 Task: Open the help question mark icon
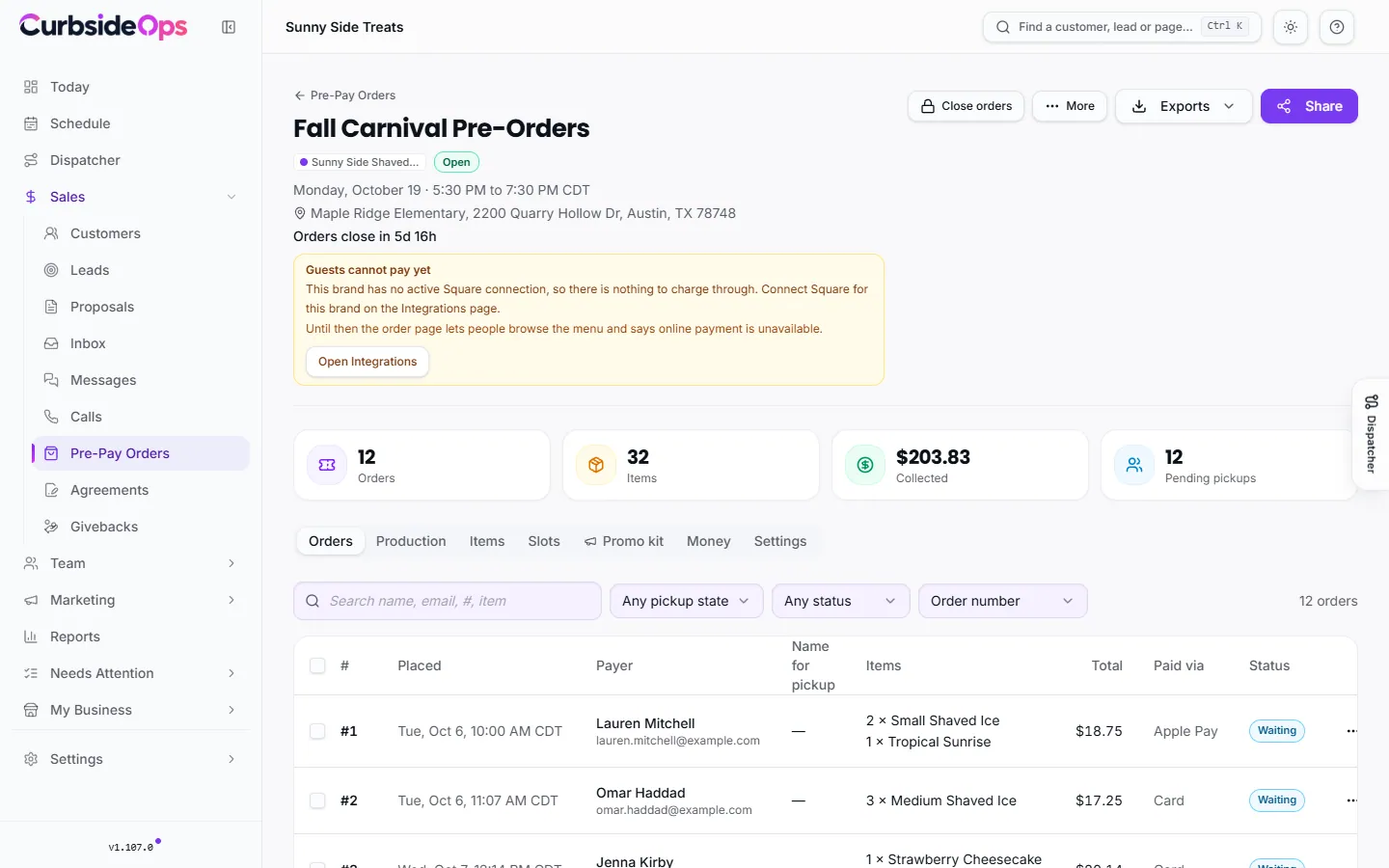pos(1337,27)
